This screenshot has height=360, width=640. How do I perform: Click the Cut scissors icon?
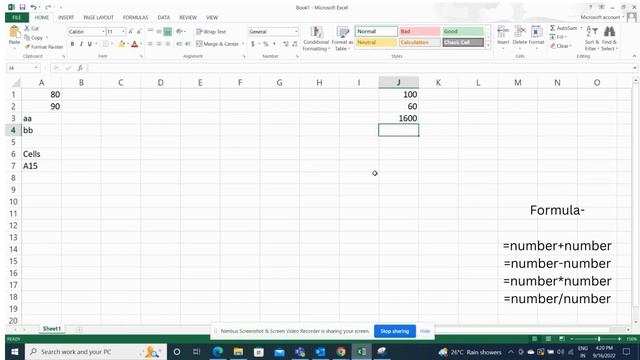click(27, 28)
